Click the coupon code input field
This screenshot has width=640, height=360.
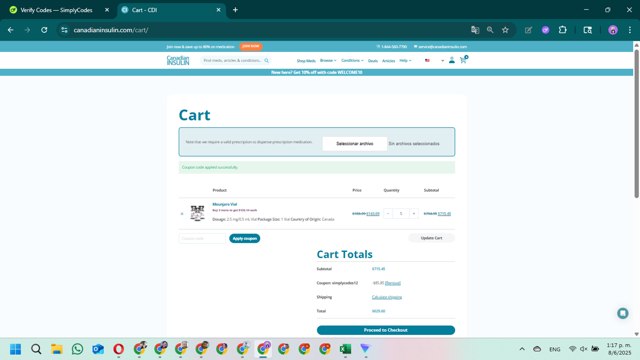[202, 238]
